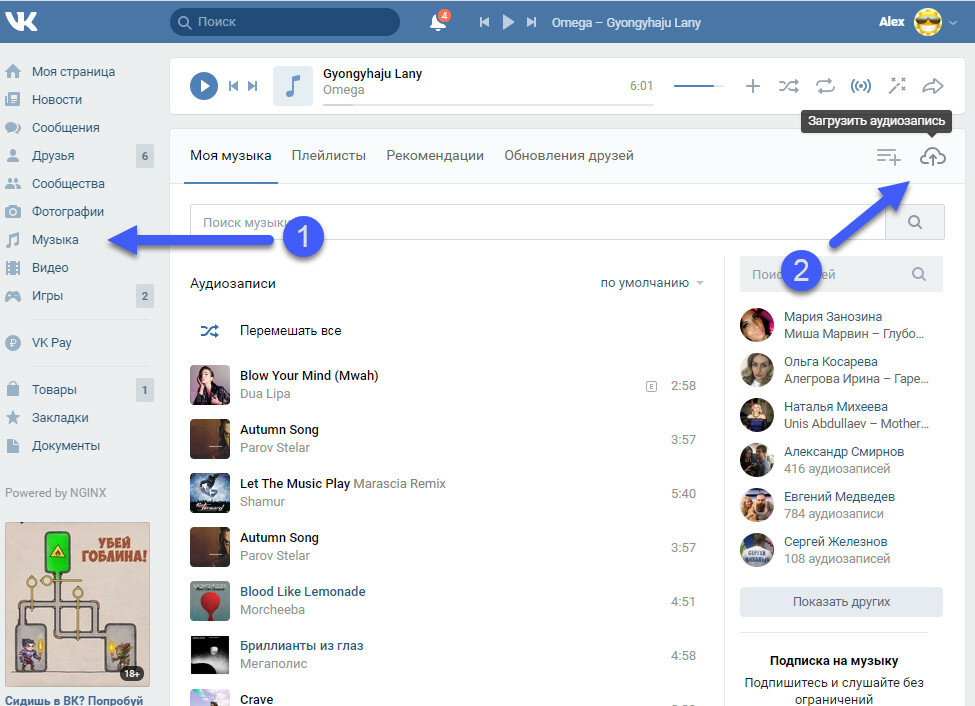Click the header Поиск search field

pos(285,22)
